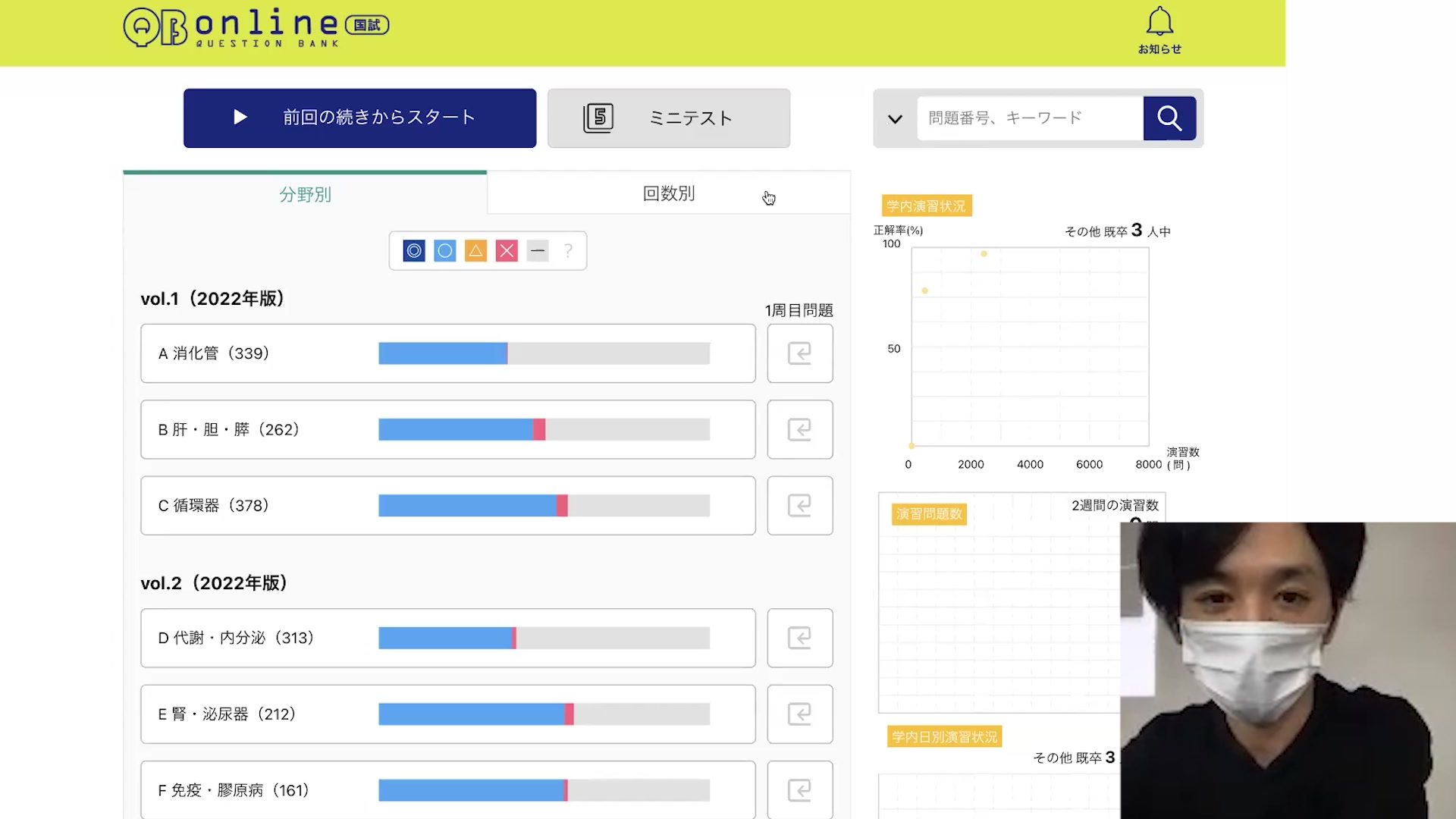Click the search magnifier button
The width and height of the screenshot is (1456, 819).
point(1169,118)
